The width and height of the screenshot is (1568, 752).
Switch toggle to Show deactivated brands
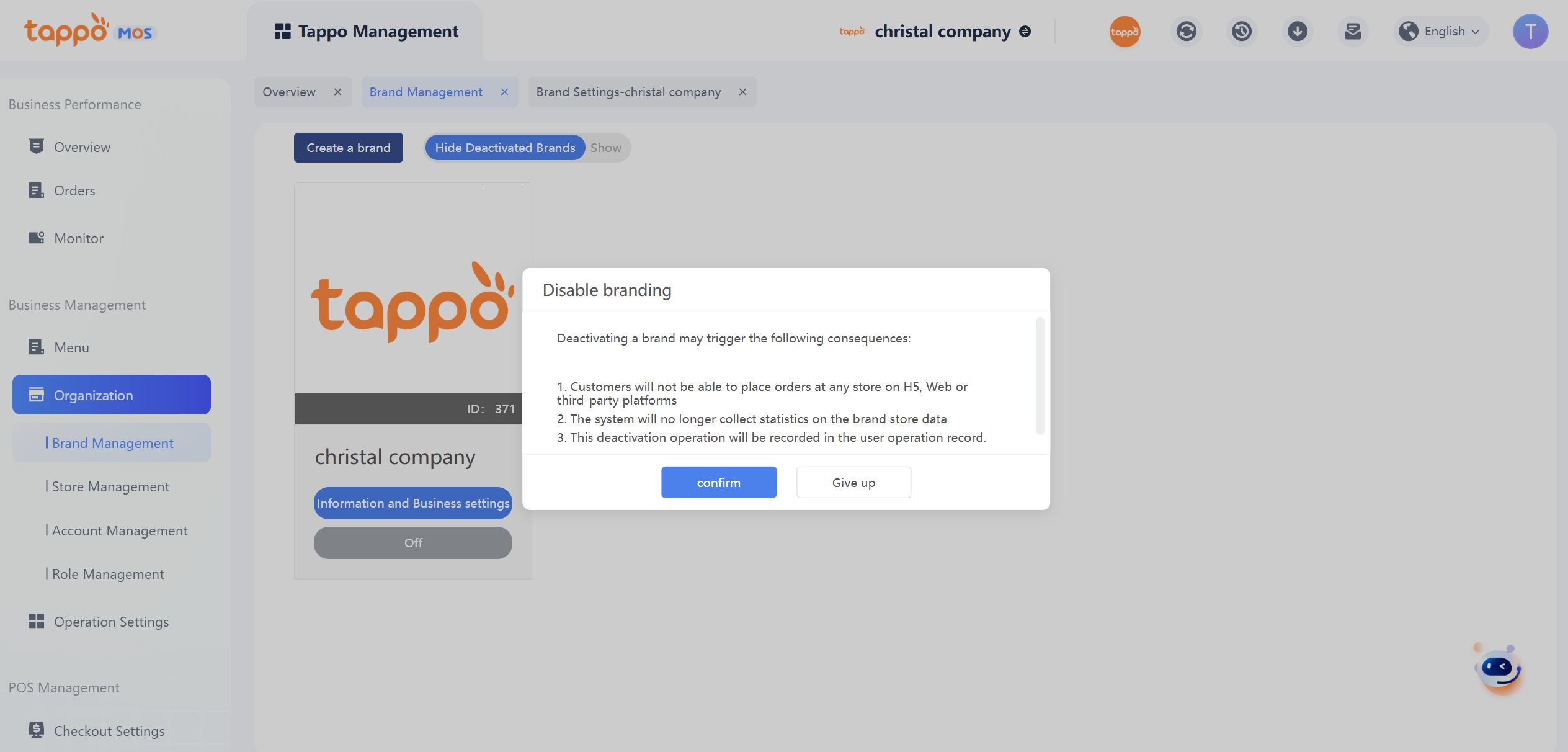(606, 148)
